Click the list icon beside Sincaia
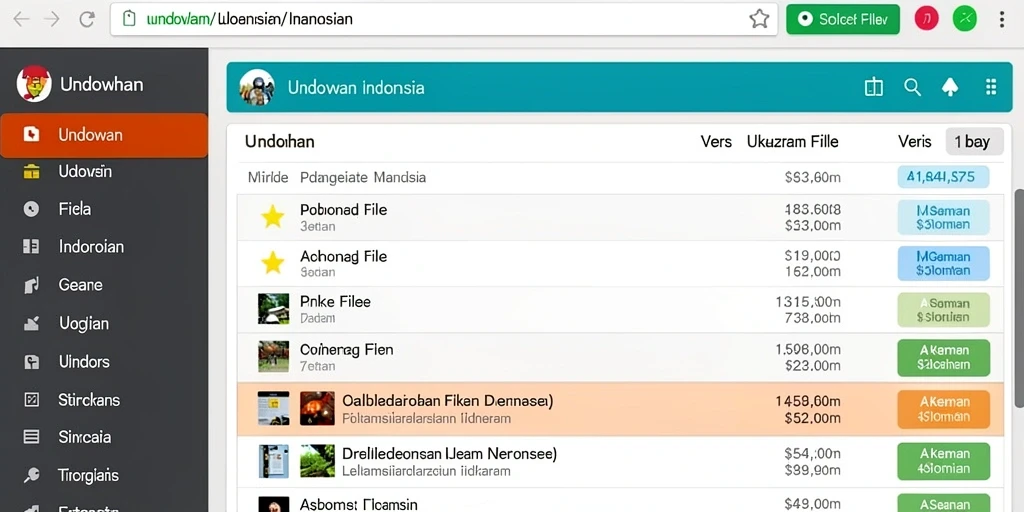 pos(31,438)
